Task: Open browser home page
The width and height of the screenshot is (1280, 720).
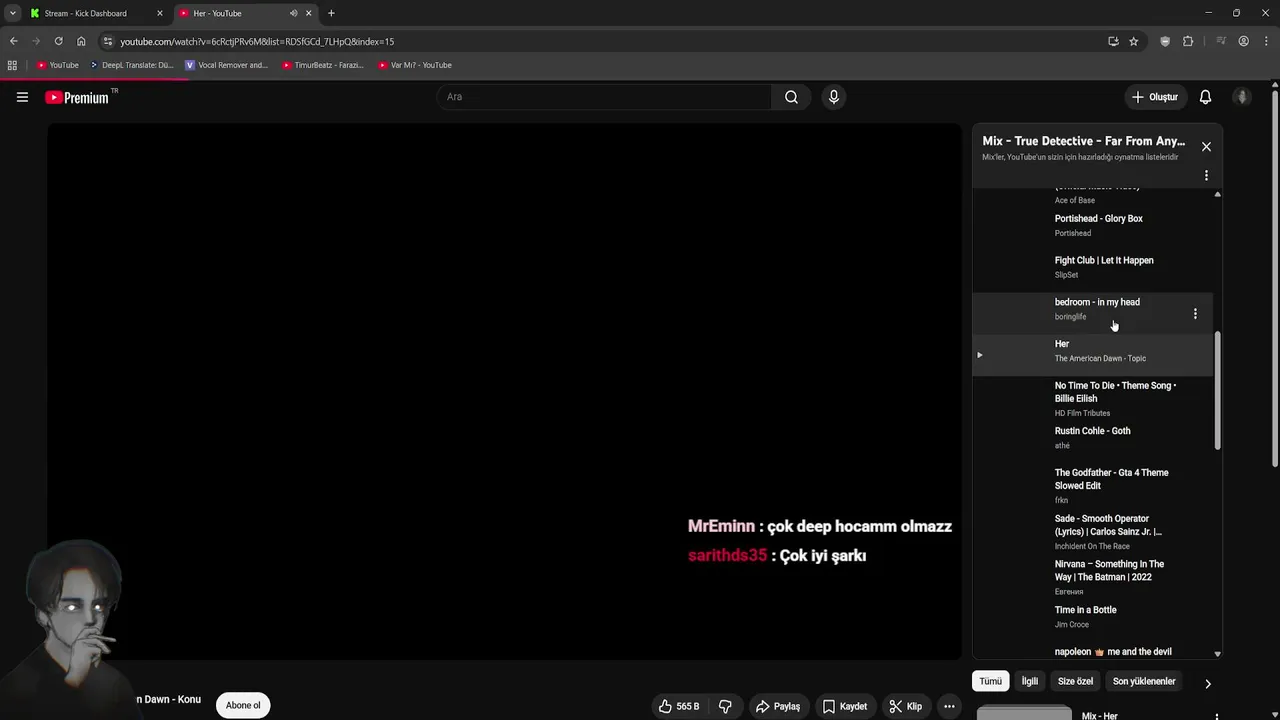Action: pyautogui.click(x=81, y=41)
